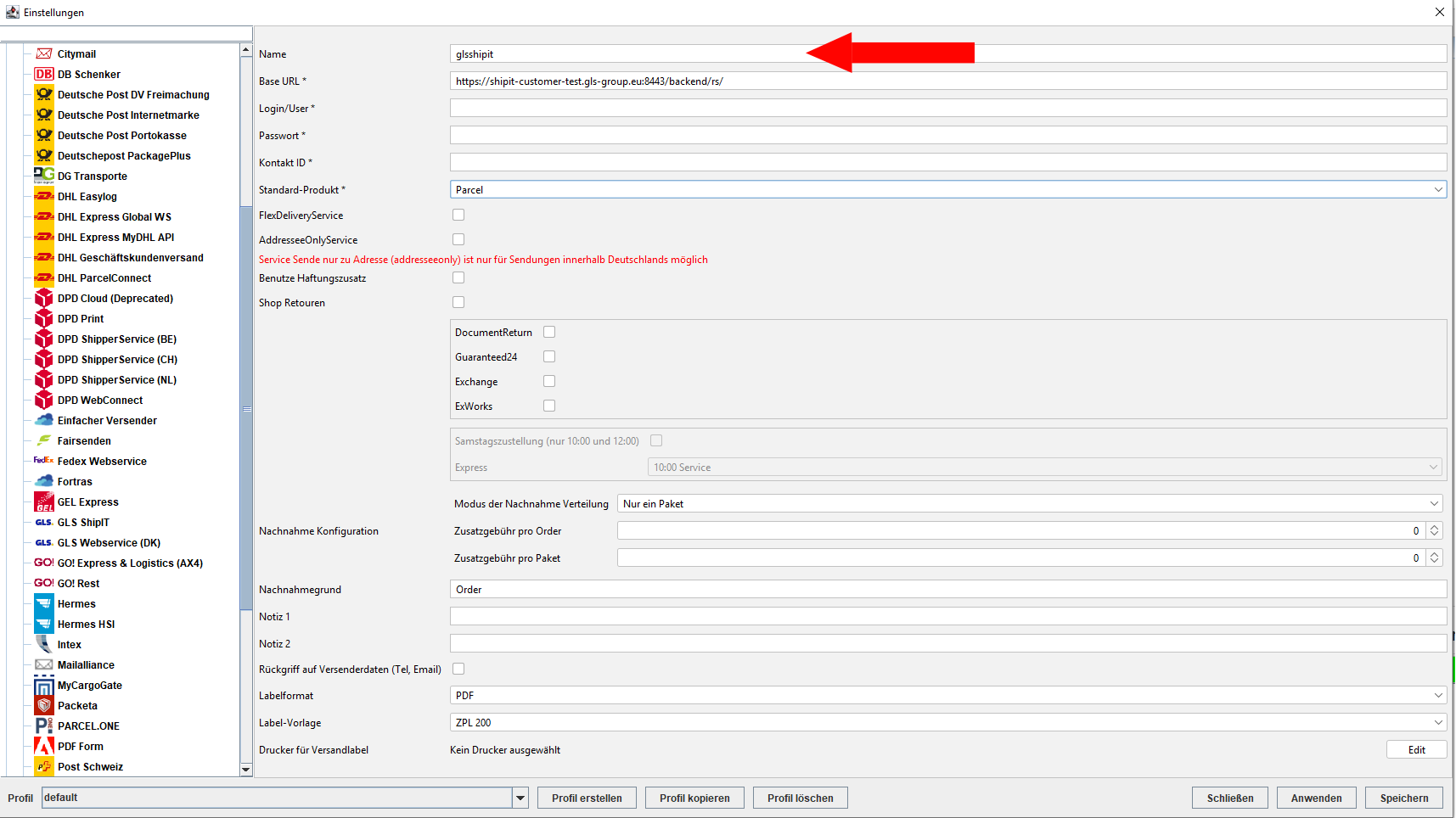Viewport: 1456px width, 818px height.
Task: Click the Profil löschen button
Action: (800, 798)
